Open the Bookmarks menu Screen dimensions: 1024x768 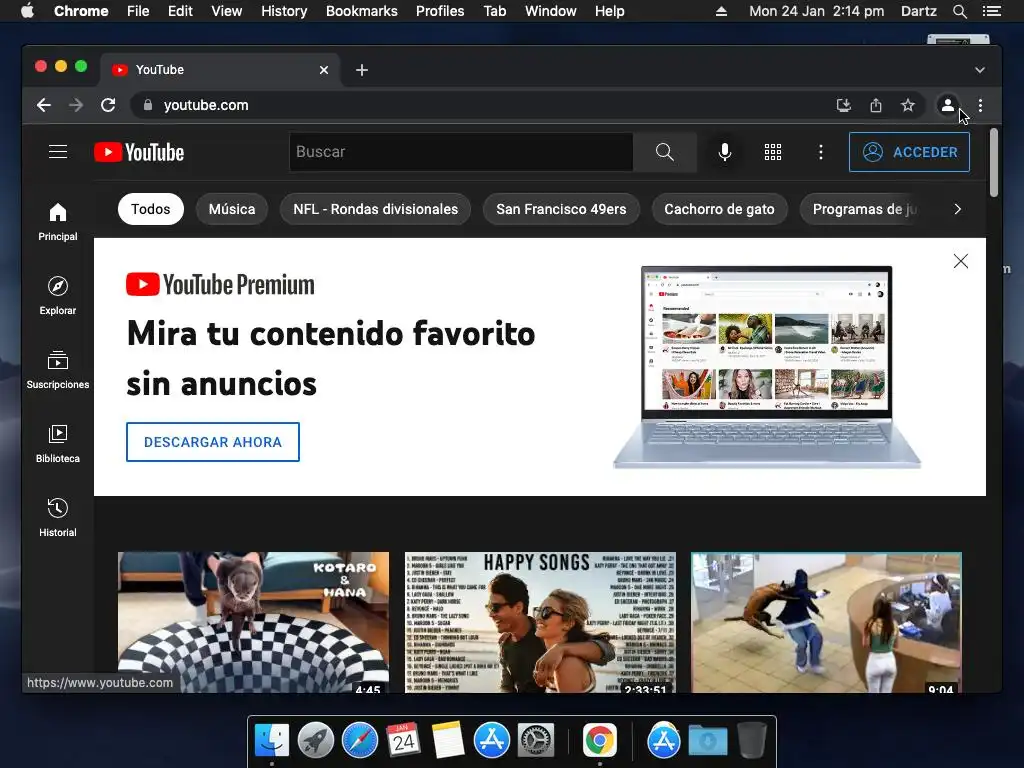pyautogui.click(x=362, y=11)
